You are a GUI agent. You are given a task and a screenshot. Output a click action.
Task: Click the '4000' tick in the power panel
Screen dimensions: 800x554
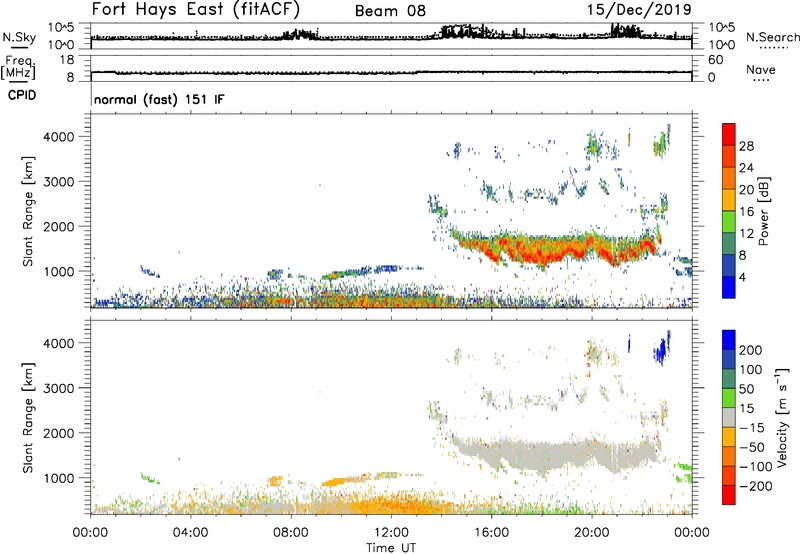(x=58, y=137)
